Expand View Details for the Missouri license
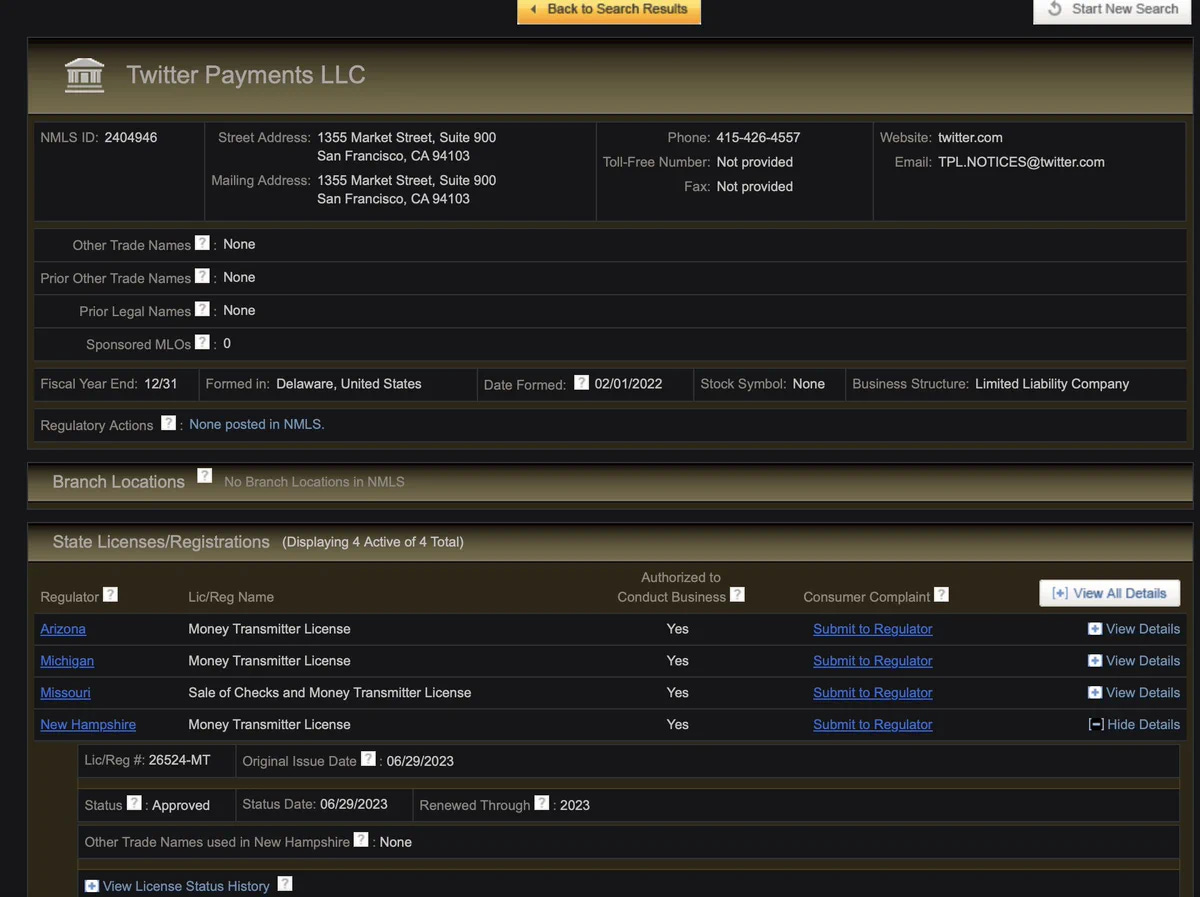The height and width of the screenshot is (897, 1200). point(1134,693)
